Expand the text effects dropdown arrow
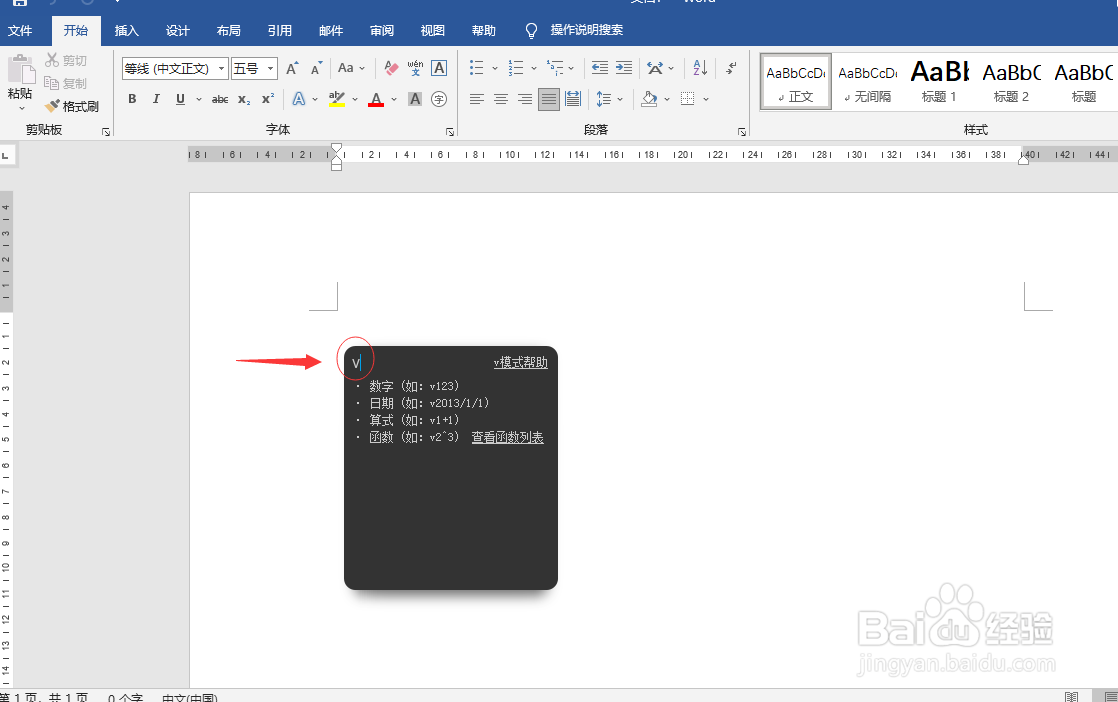 (314, 99)
